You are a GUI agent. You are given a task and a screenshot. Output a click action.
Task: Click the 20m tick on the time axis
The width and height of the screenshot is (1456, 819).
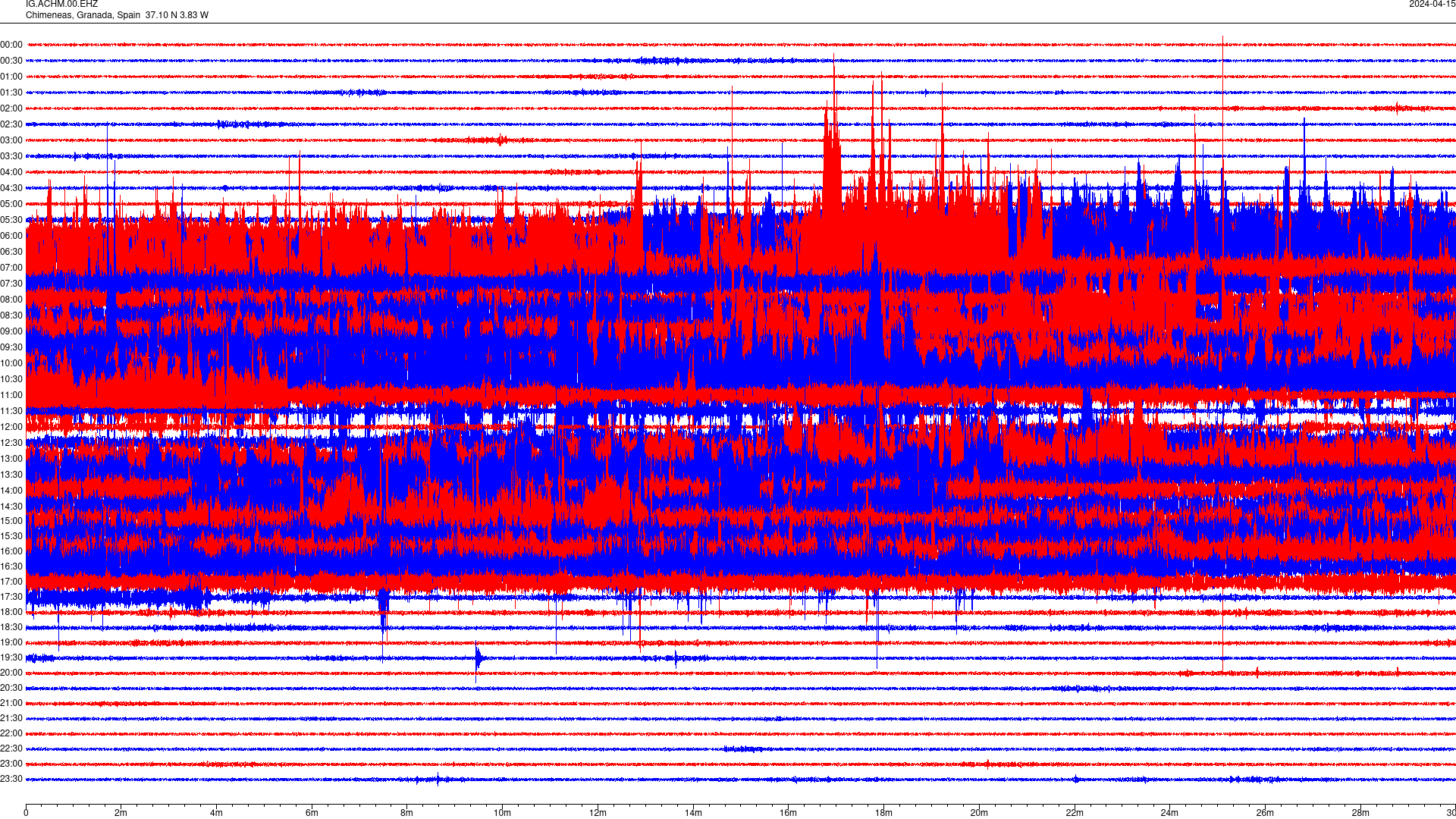click(x=979, y=813)
